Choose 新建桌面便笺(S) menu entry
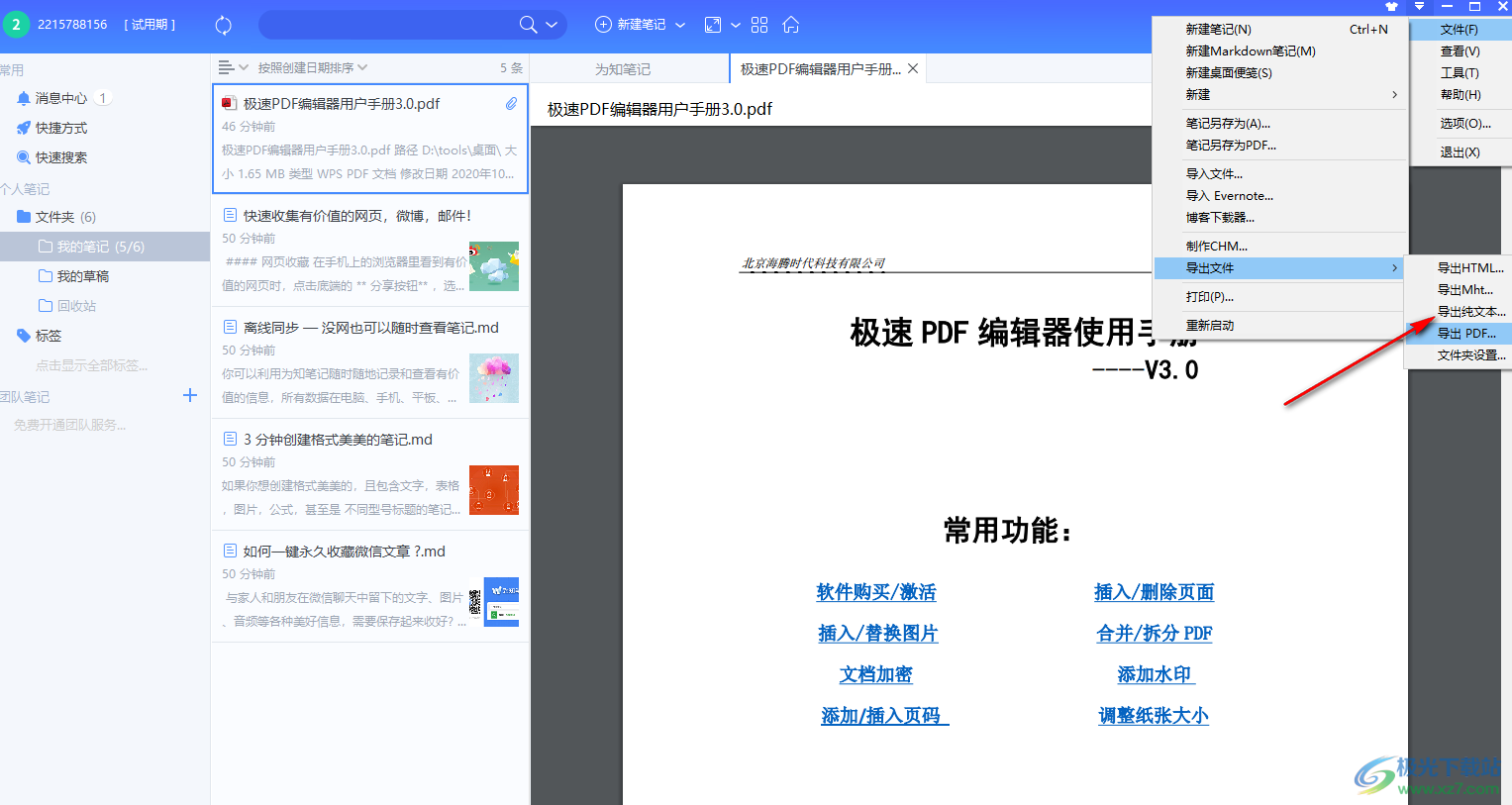This screenshot has width=1512, height=805. tap(1280, 73)
